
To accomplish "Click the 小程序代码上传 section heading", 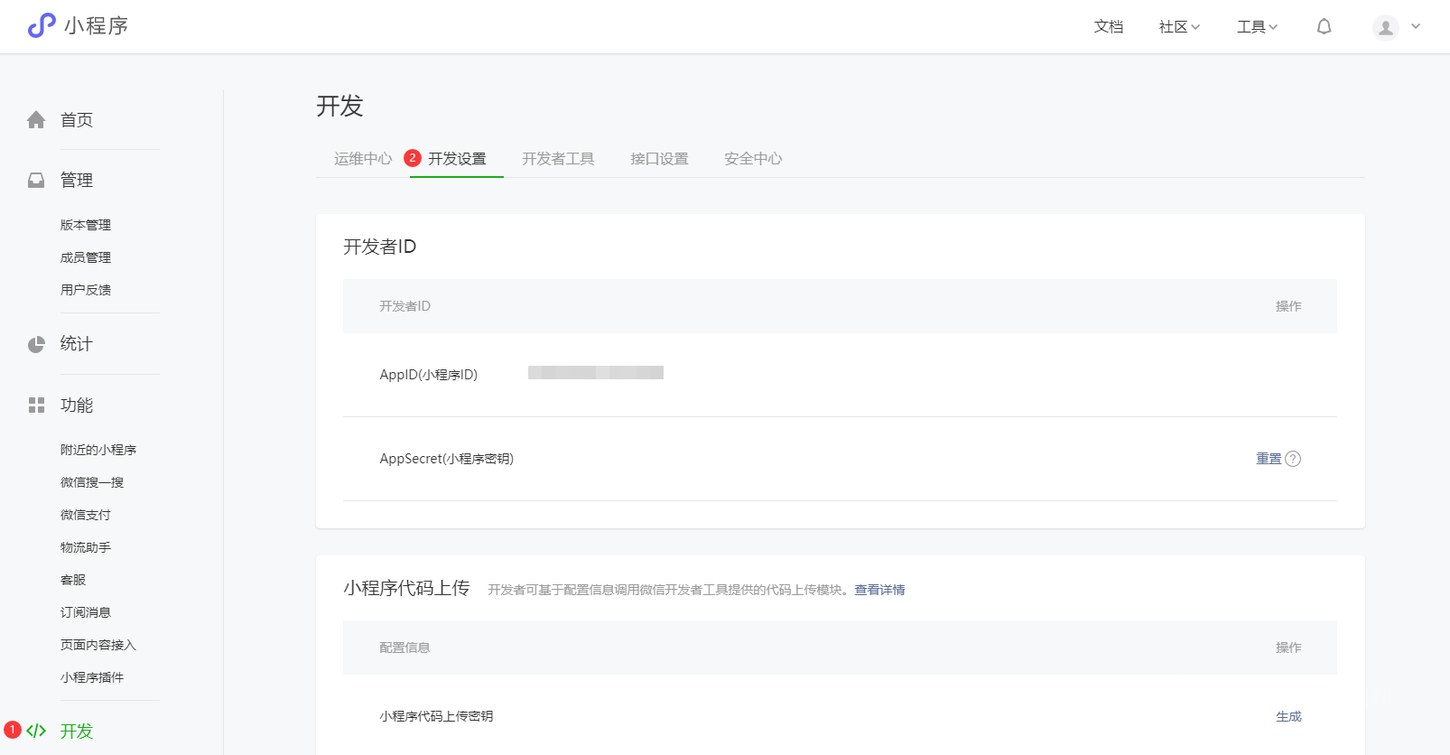I will tap(406, 588).
